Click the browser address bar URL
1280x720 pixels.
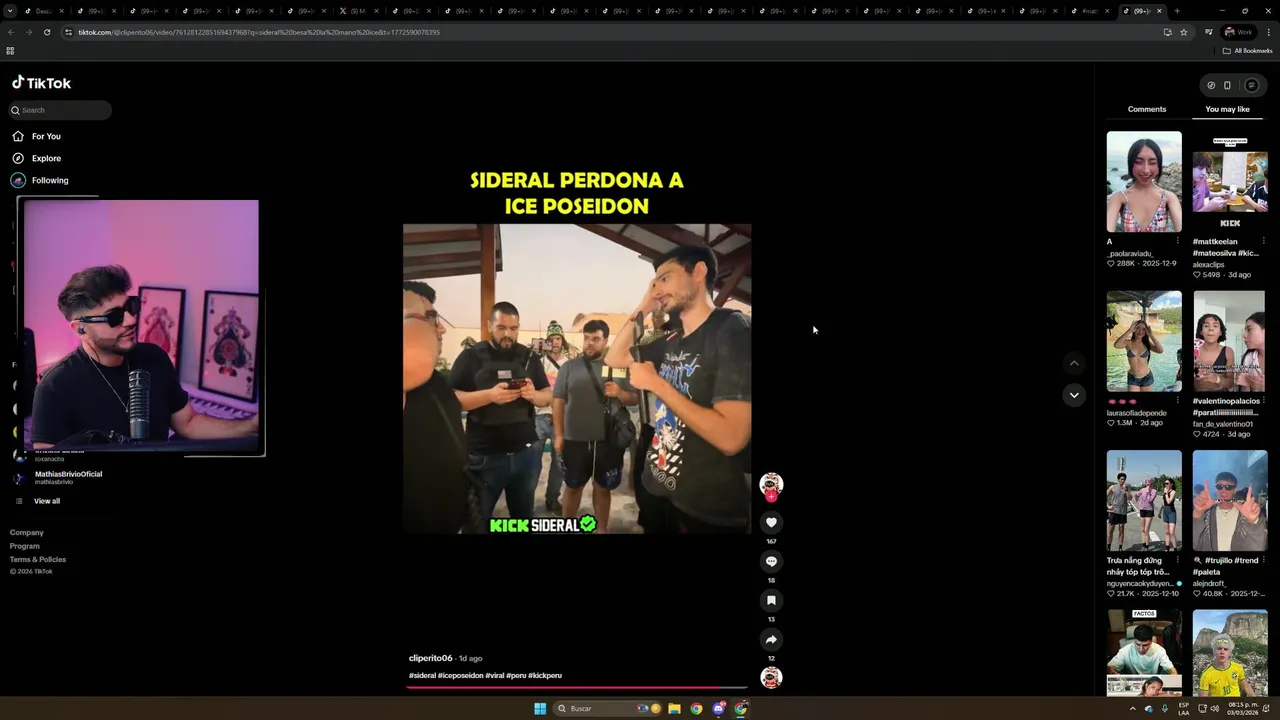259,32
